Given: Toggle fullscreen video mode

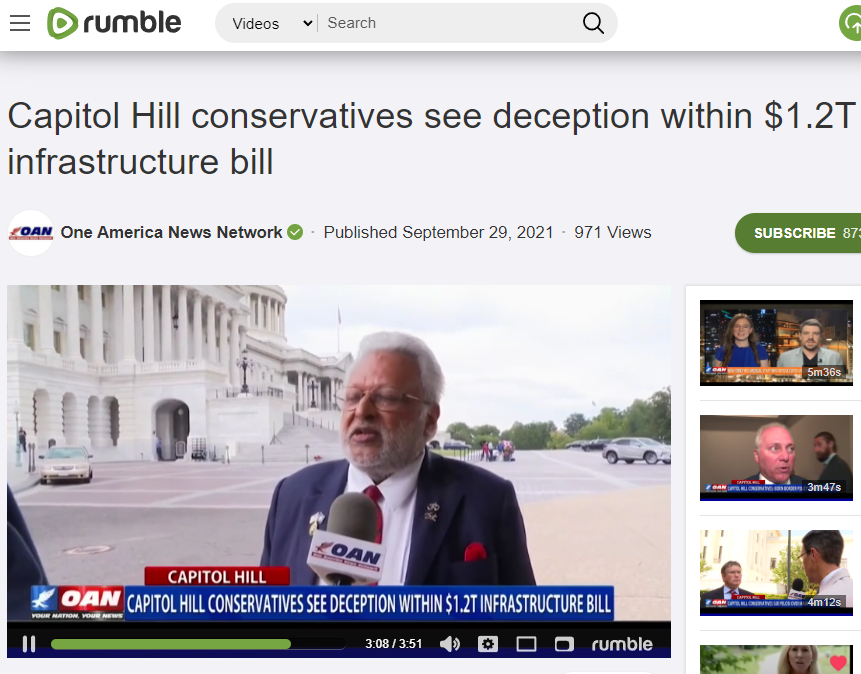Looking at the screenshot, I should pyautogui.click(x=564, y=644).
